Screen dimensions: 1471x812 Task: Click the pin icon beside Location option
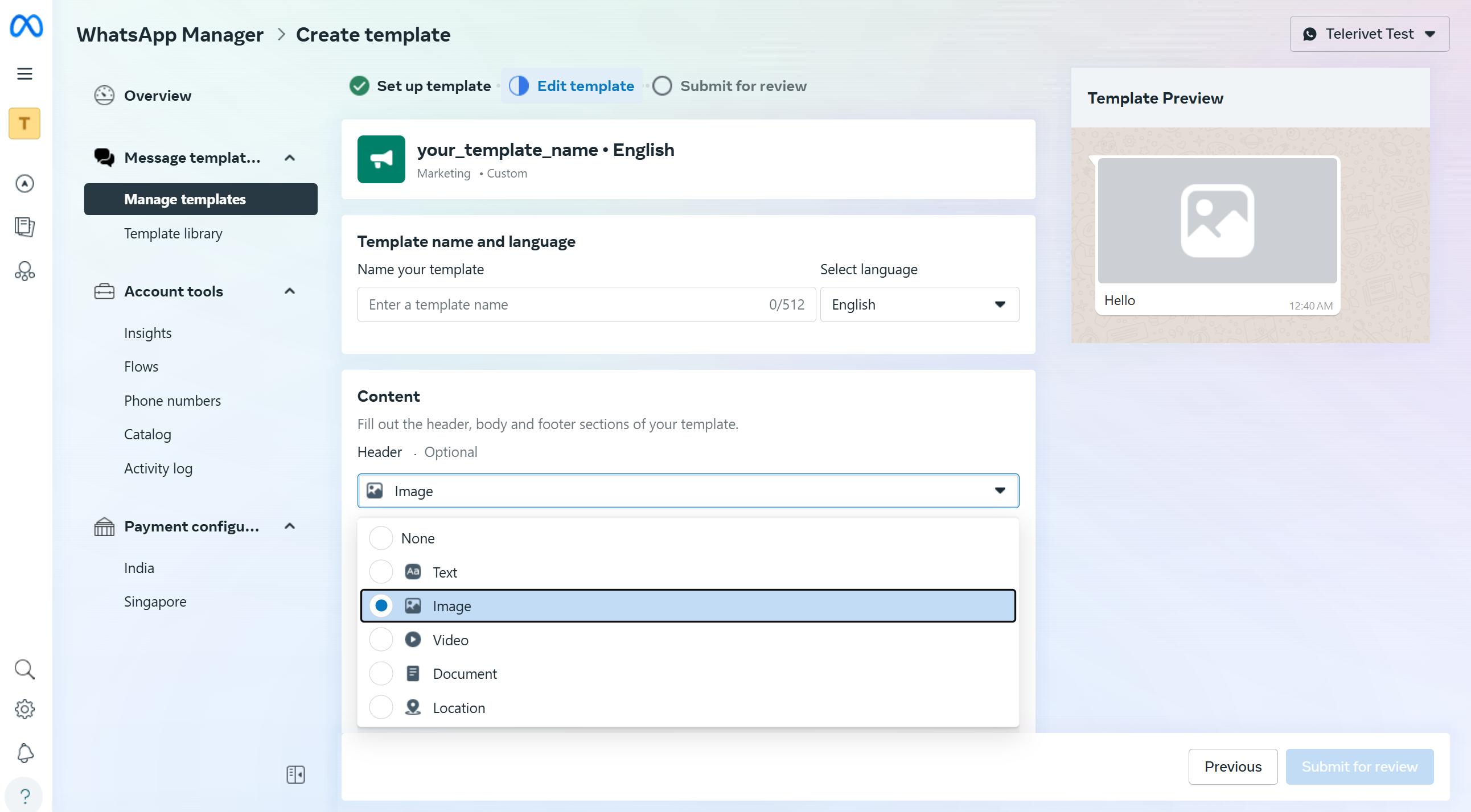412,707
